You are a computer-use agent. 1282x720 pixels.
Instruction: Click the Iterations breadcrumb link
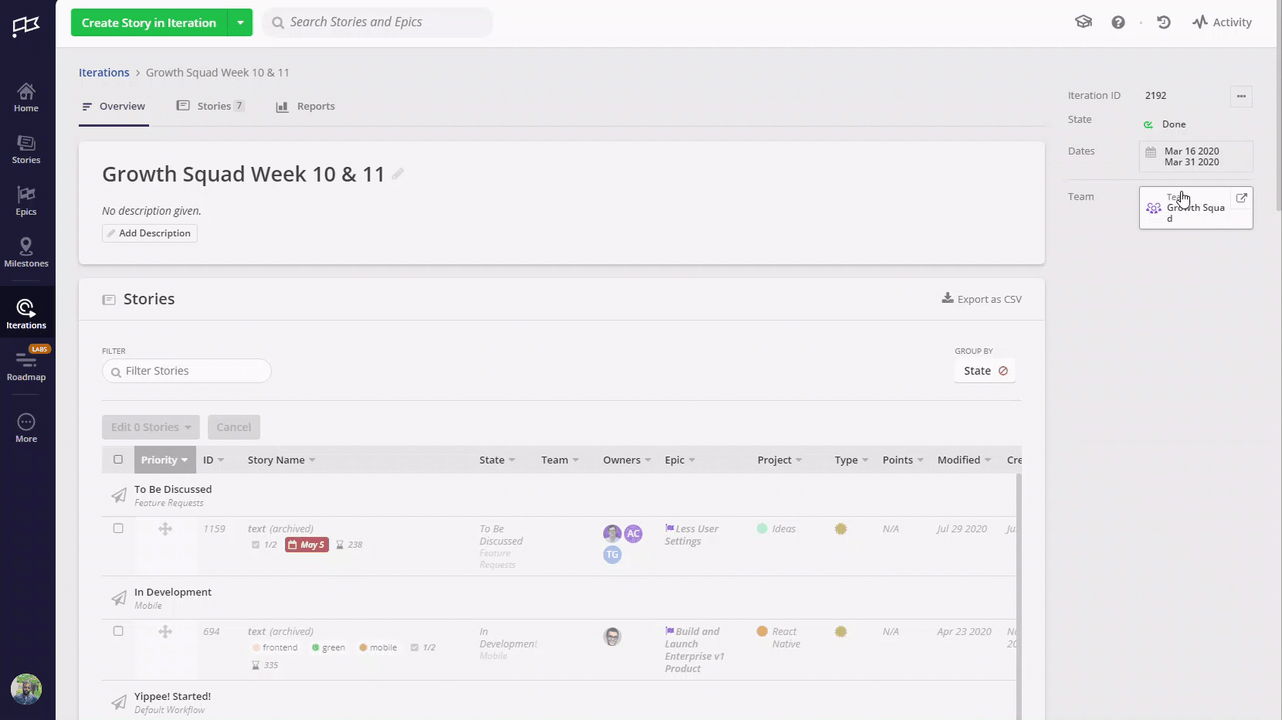click(x=104, y=72)
